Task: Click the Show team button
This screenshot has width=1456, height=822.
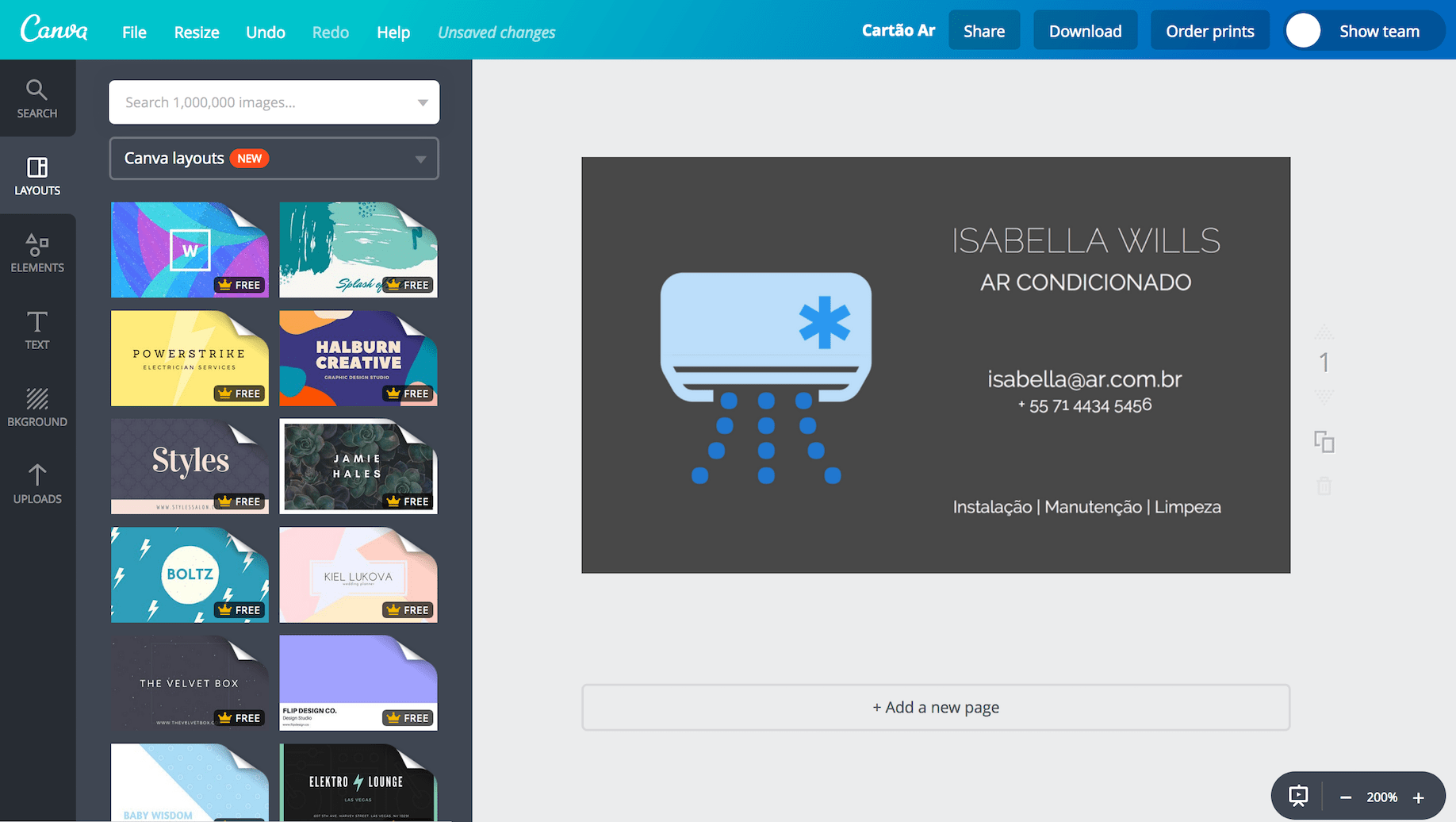Action: (1379, 31)
